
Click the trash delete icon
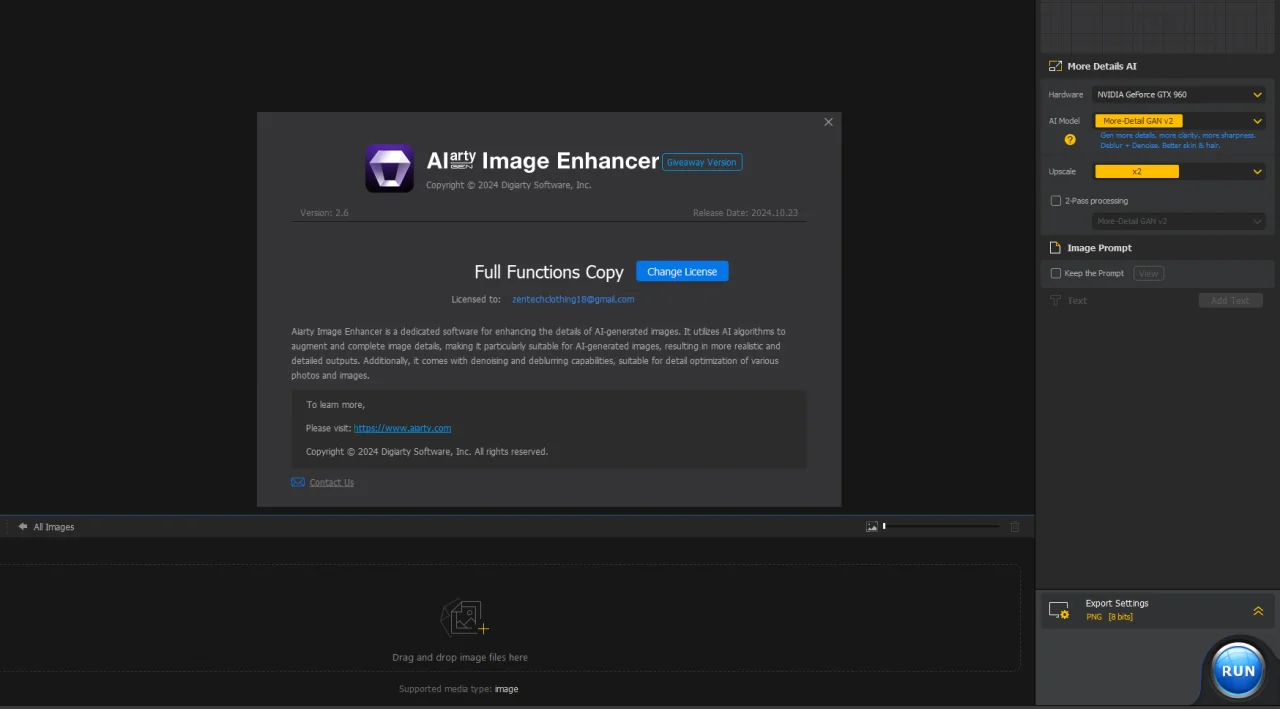[1015, 526]
